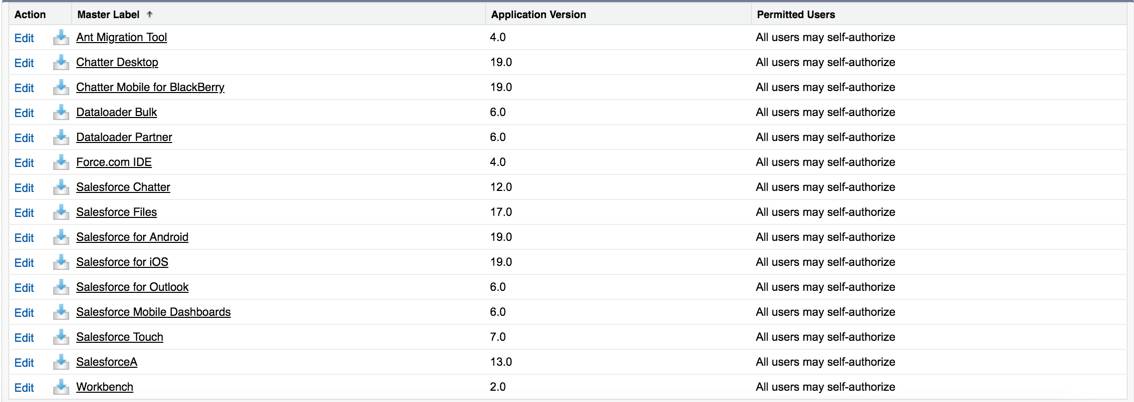Open the Salesforce Mobile Dashboards link
This screenshot has height=402, width=1134.
click(153, 312)
